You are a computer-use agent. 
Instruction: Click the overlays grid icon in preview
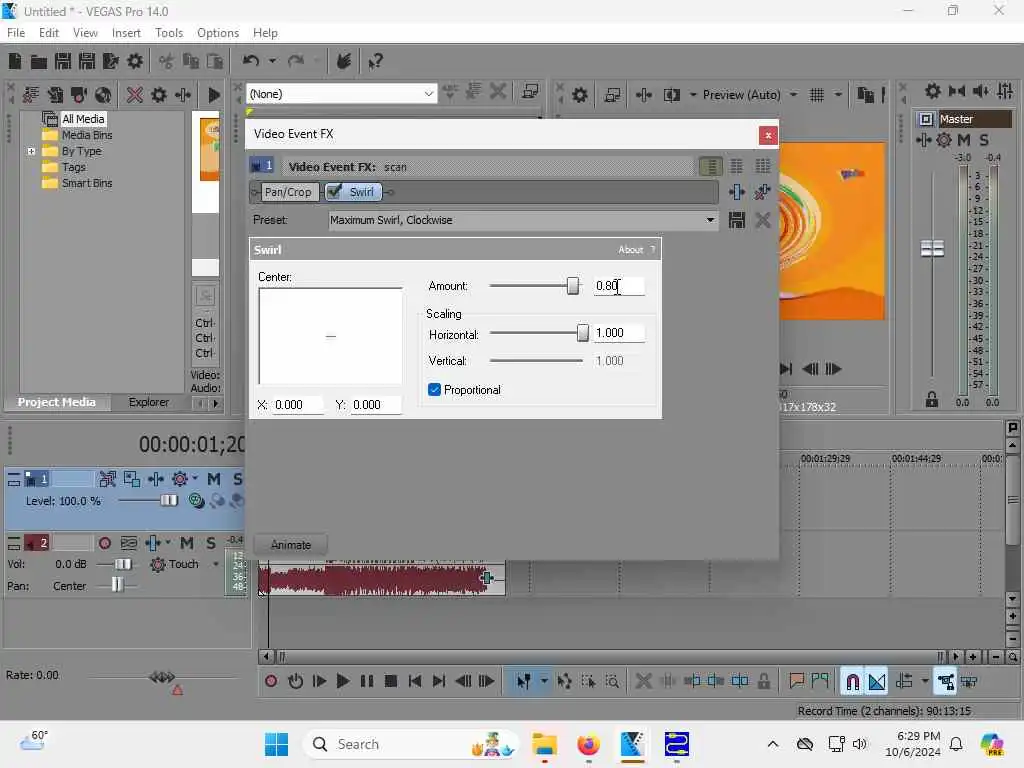[816, 95]
